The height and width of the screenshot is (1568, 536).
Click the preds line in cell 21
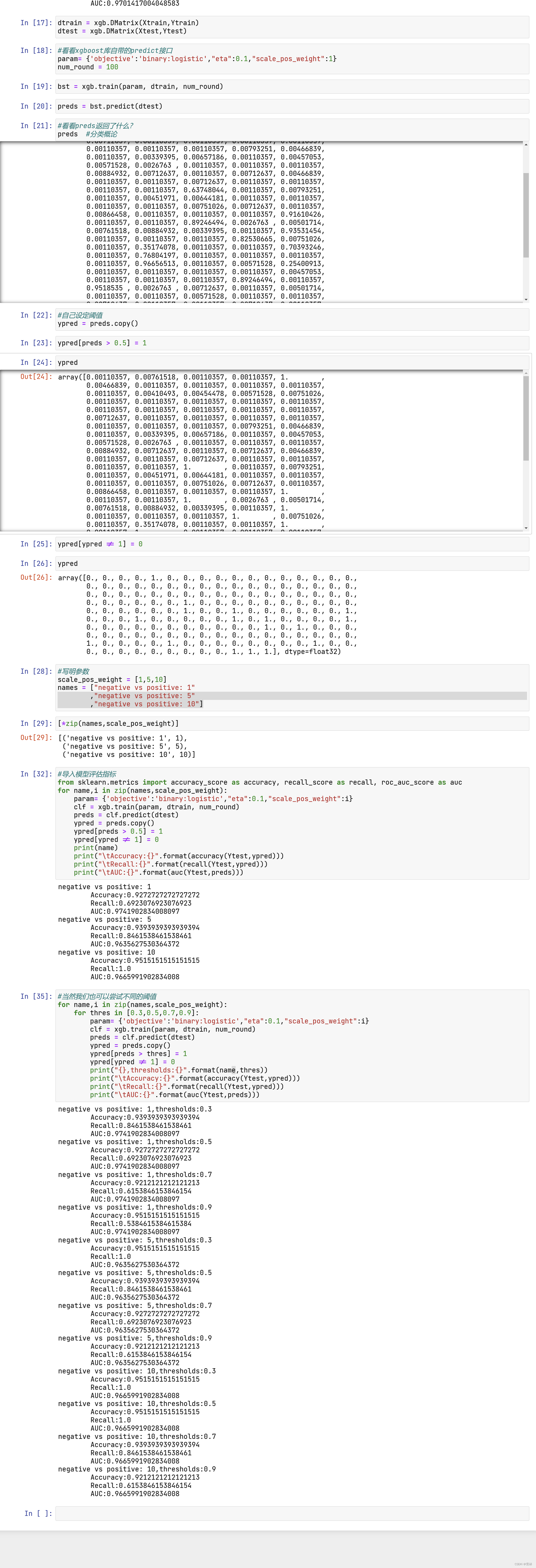88,134
